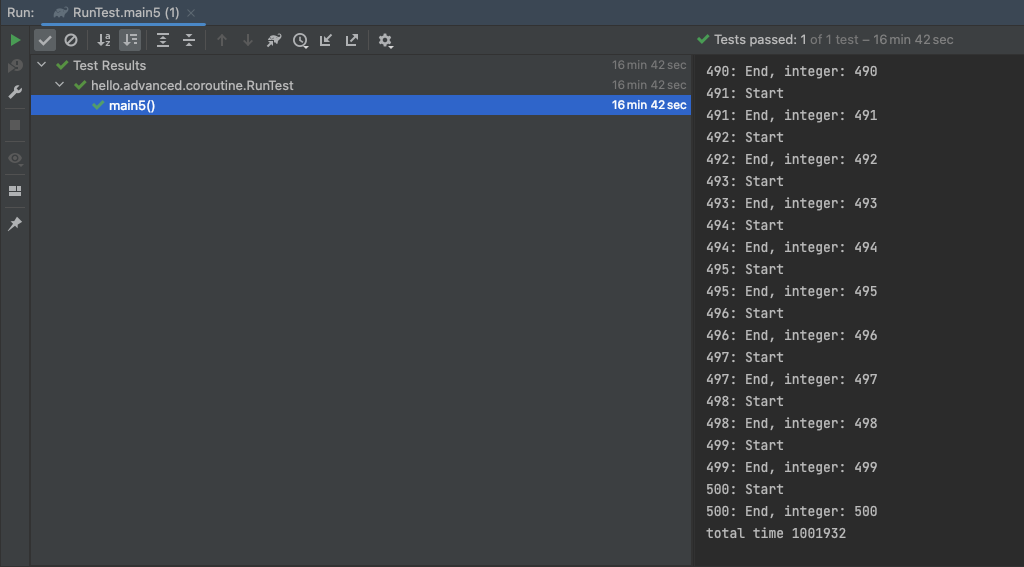Click '500: End, integer: 500' line
The image size is (1024, 567).
[x=792, y=511]
